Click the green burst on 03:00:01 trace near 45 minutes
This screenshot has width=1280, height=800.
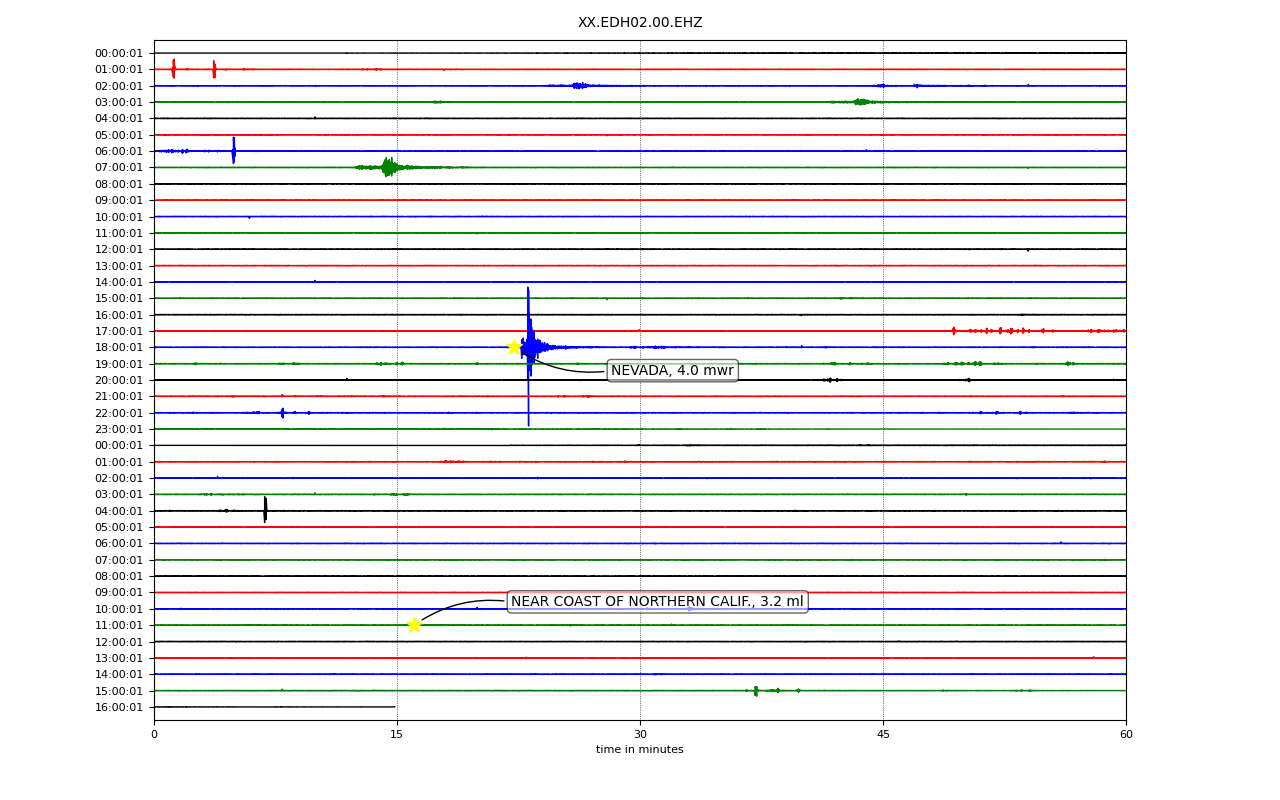point(861,102)
